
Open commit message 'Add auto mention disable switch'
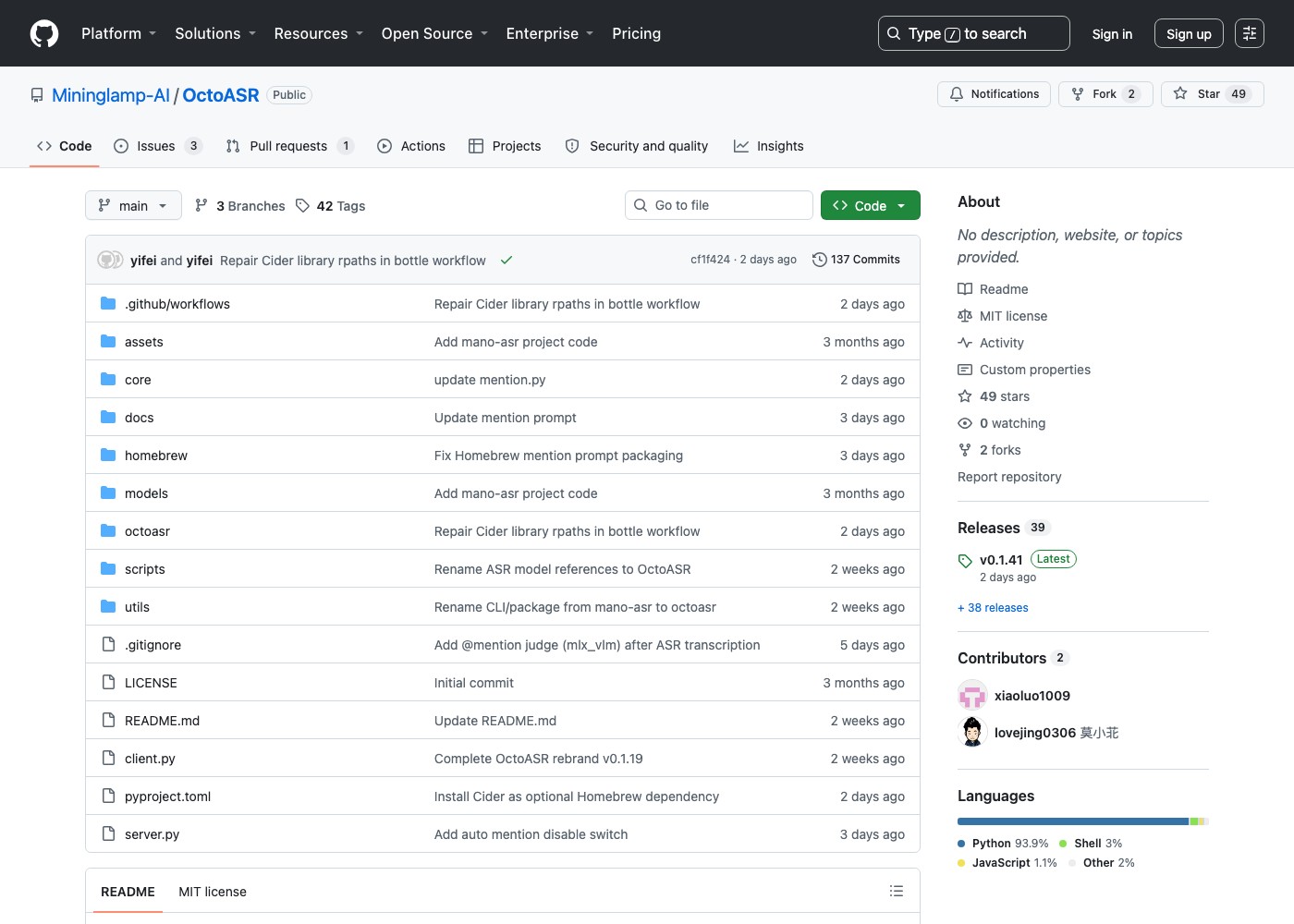point(531,834)
